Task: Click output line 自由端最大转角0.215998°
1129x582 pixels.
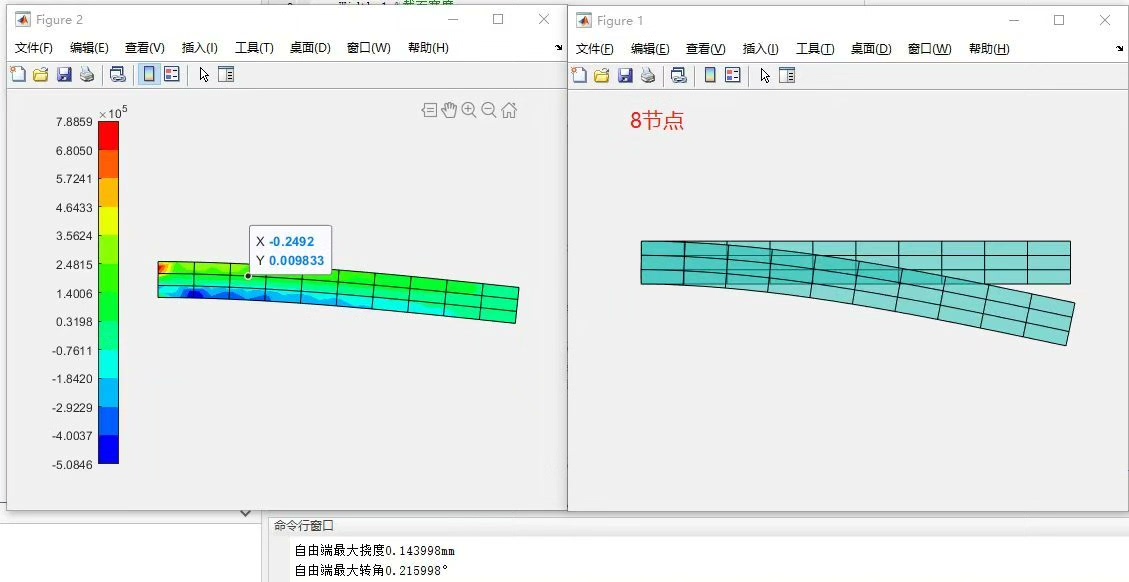Action: [371, 570]
